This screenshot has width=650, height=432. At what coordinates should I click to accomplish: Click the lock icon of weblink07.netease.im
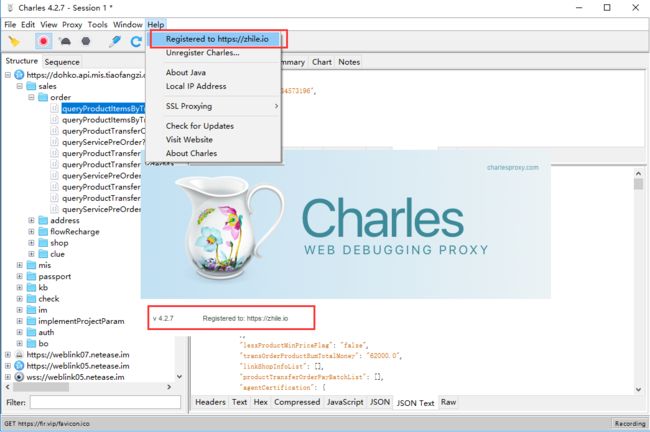[x=19, y=355]
